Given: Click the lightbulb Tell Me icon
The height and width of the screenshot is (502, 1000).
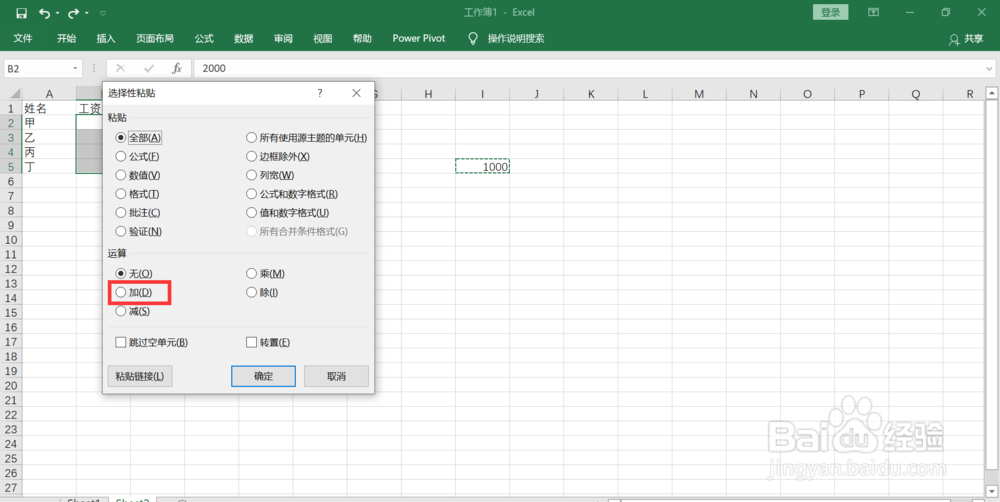Looking at the screenshot, I should click(x=473, y=38).
